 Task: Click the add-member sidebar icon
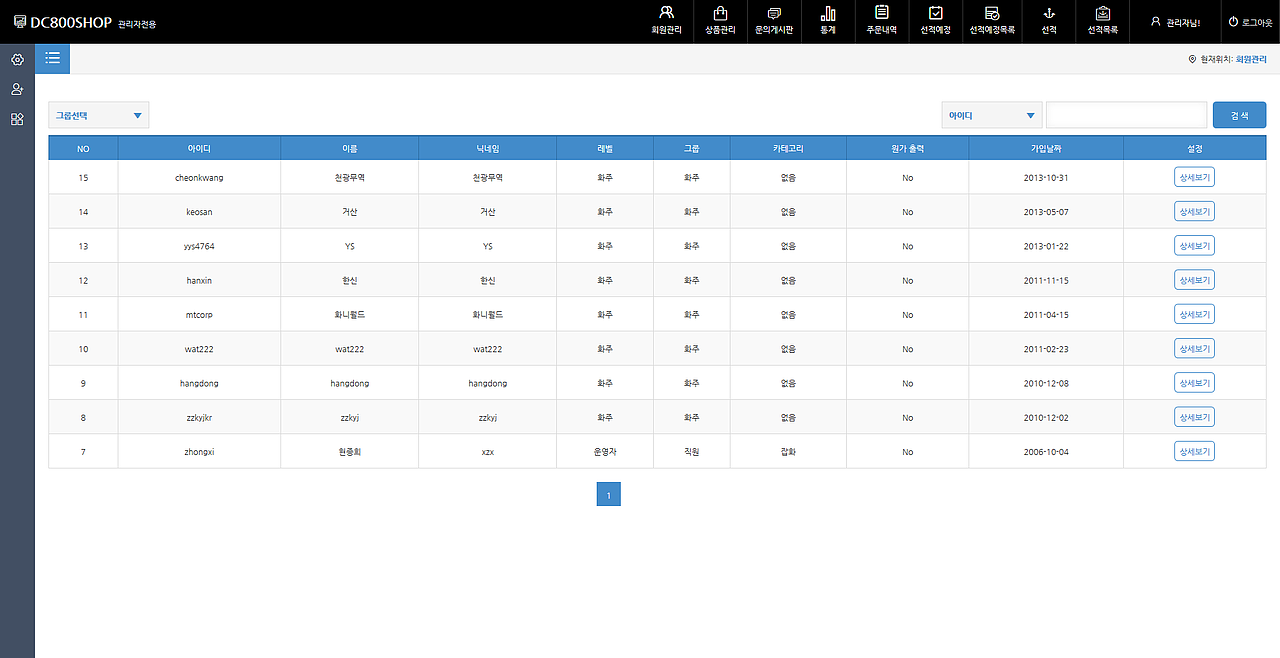(x=17, y=89)
